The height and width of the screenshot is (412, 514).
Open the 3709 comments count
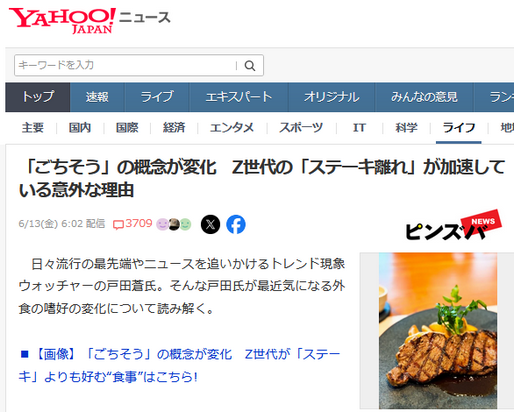[132, 224]
